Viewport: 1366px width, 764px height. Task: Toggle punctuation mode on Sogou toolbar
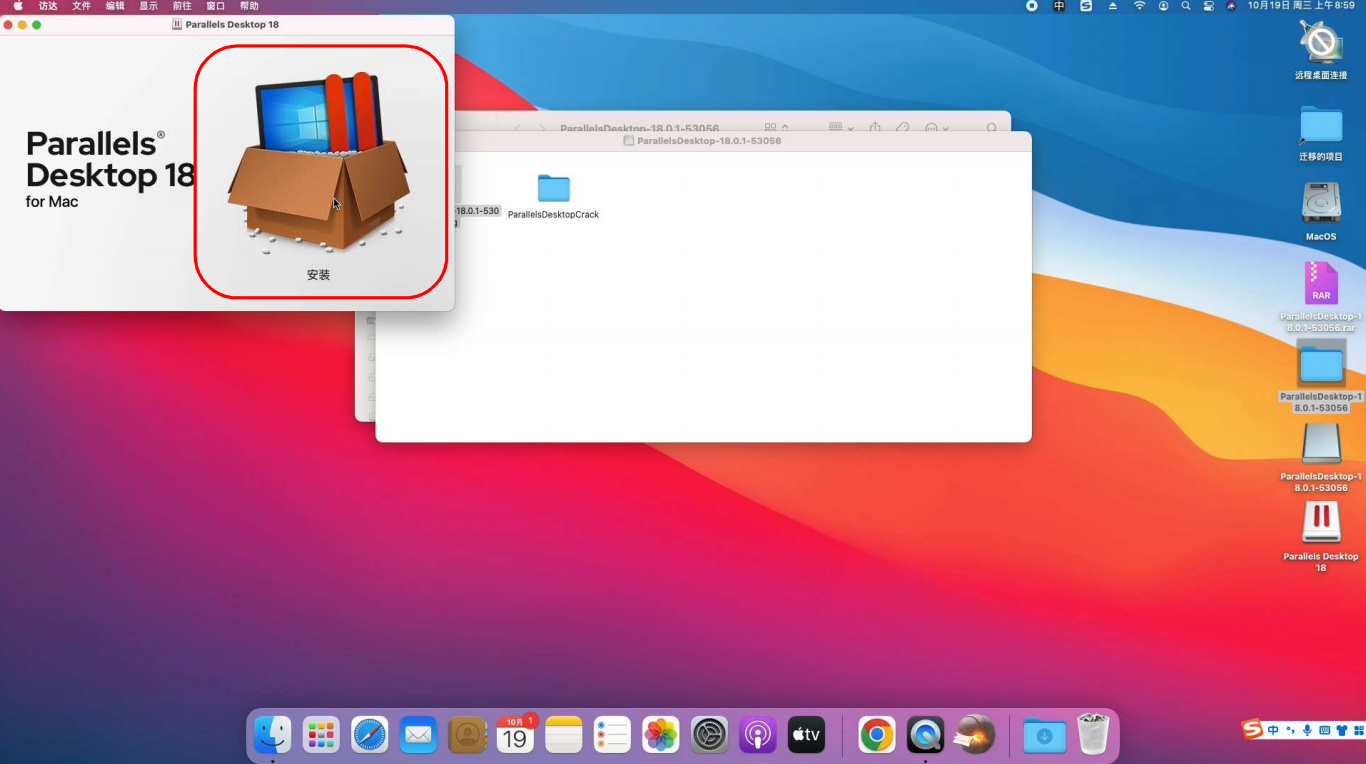(1290, 731)
